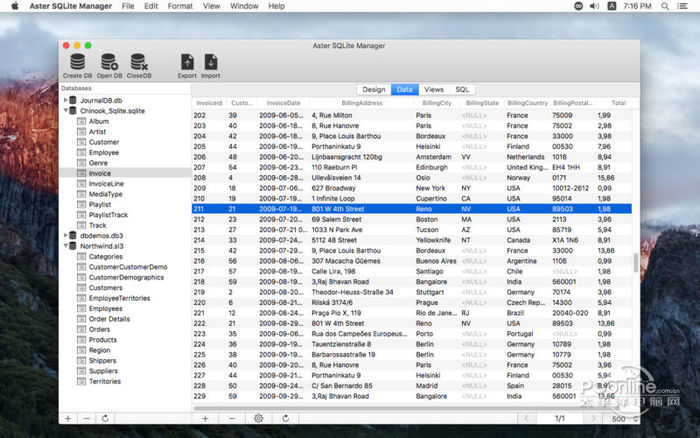The height and width of the screenshot is (438, 700).
Task: Open Spotlight search in the menu bar
Action: pyautogui.click(x=665, y=6)
